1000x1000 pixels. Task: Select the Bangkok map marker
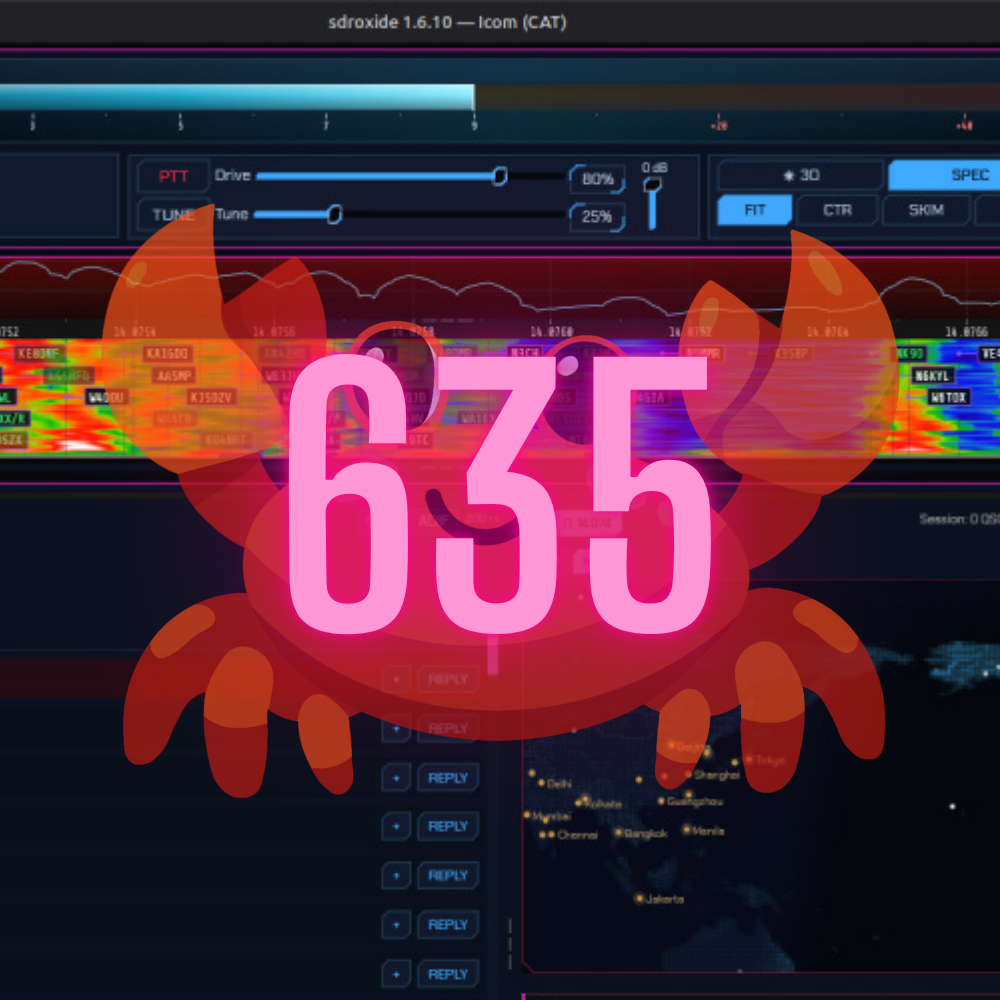point(618,832)
